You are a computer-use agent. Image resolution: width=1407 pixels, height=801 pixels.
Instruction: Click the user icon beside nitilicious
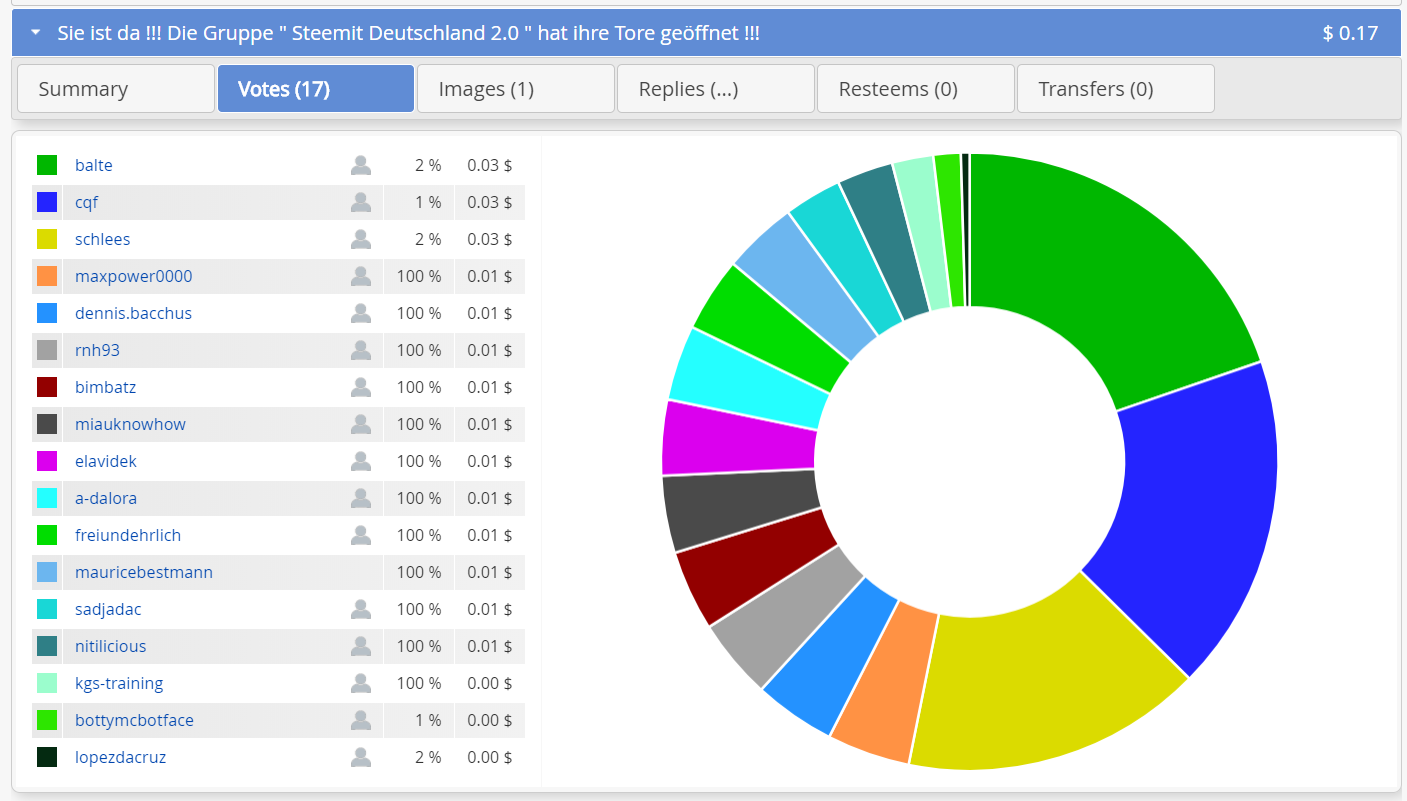click(361, 646)
